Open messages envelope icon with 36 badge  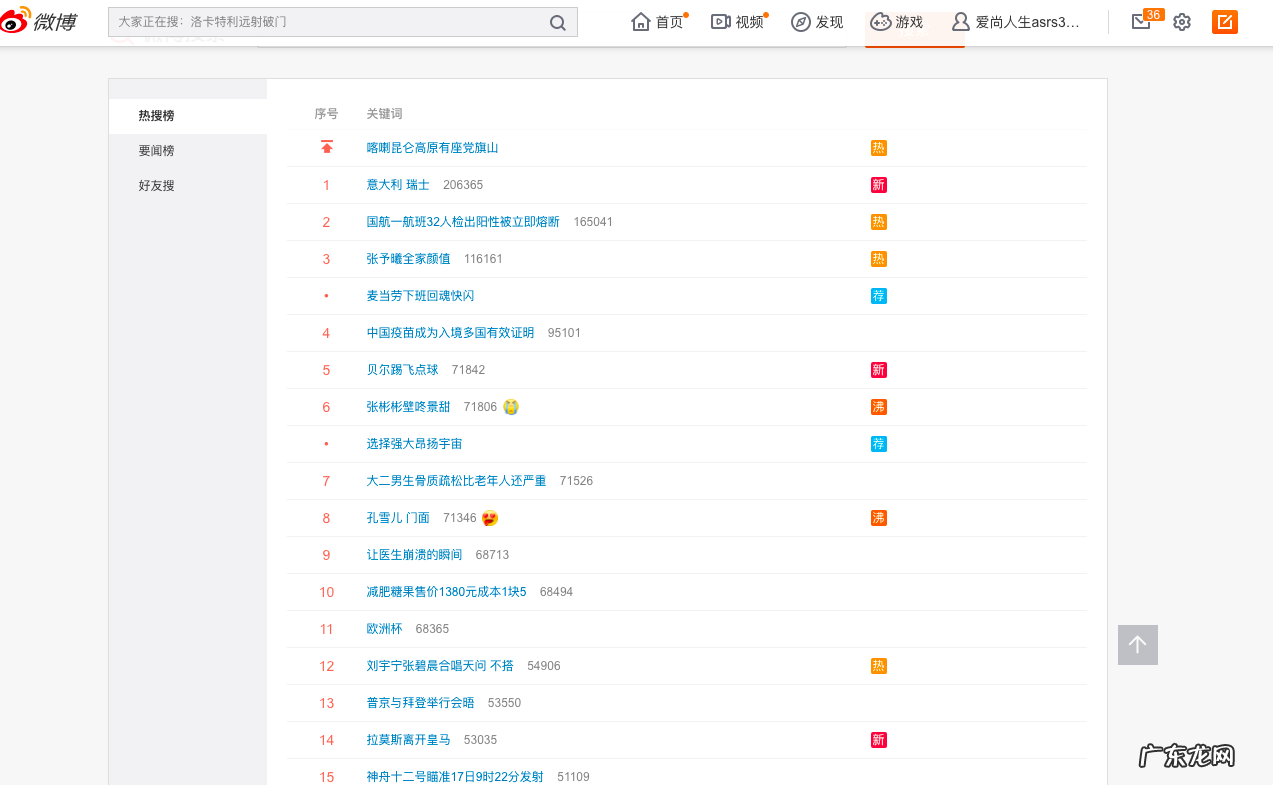[1141, 22]
